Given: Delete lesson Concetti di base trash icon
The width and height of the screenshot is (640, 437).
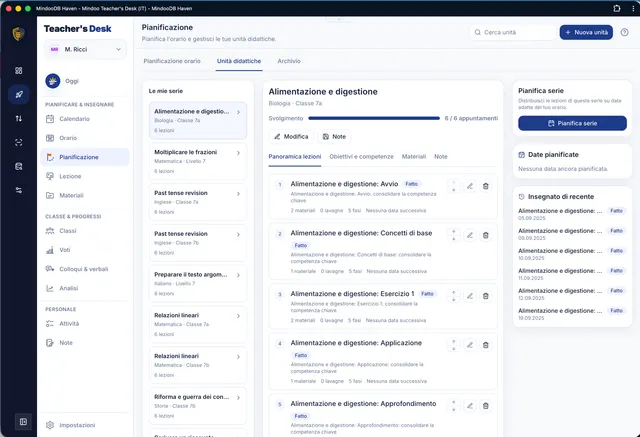Looking at the screenshot, I should pos(486,235).
